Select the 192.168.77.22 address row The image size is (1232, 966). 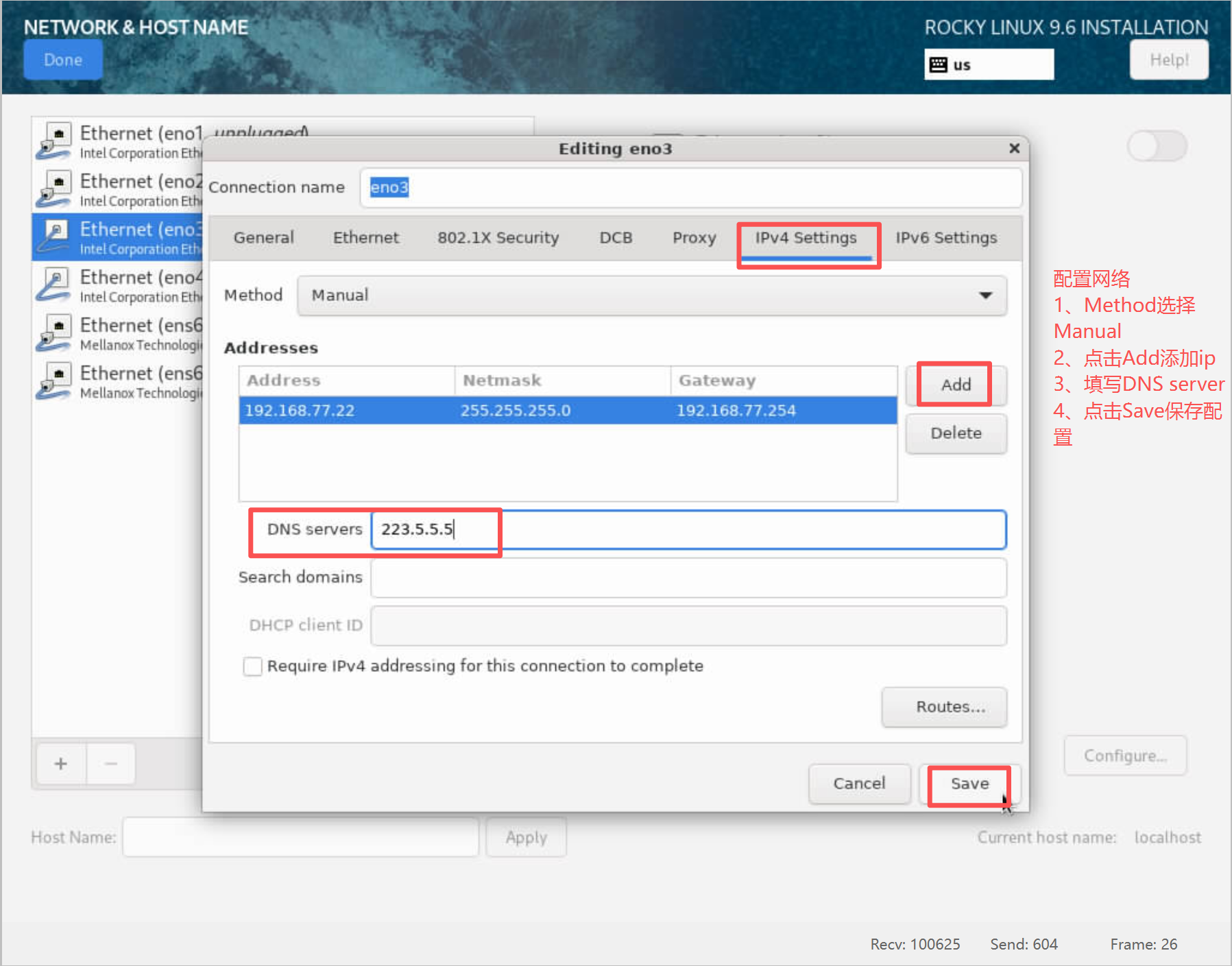click(567, 411)
